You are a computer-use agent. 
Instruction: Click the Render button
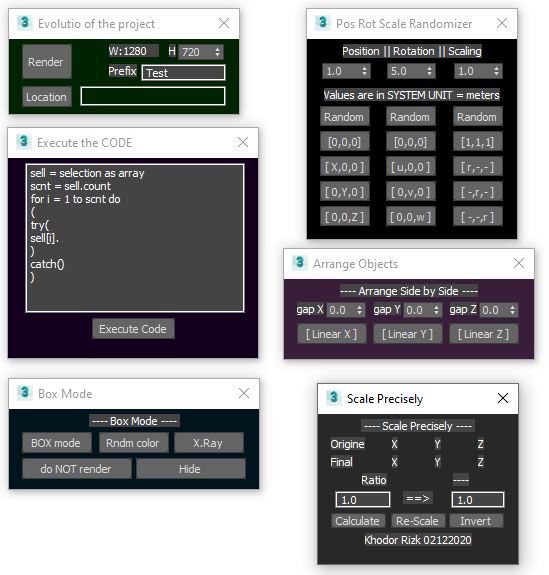click(x=47, y=62)
